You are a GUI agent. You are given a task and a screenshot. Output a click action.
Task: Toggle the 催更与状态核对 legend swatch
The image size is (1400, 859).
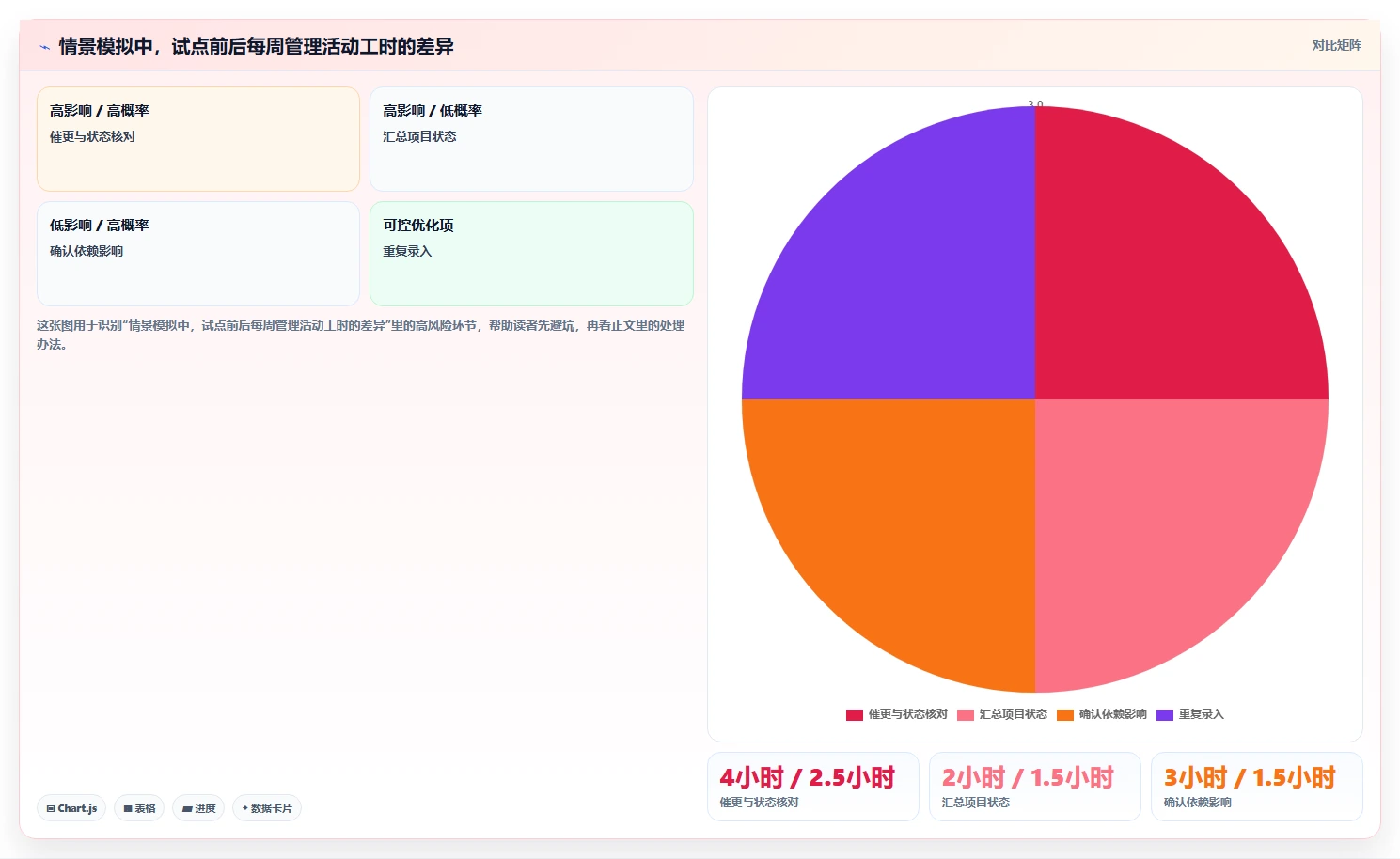point(854,714)
